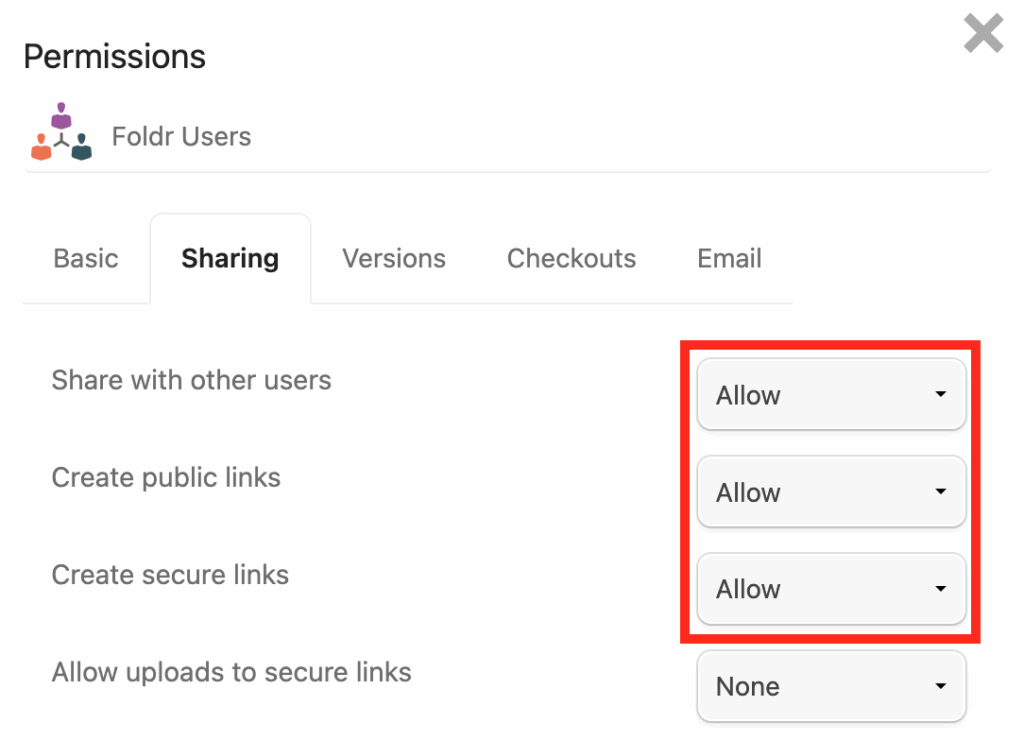Screen dimensions: 1024x741
Task: Open the Share with other users dropdown
Action: (x=830, y=395)
